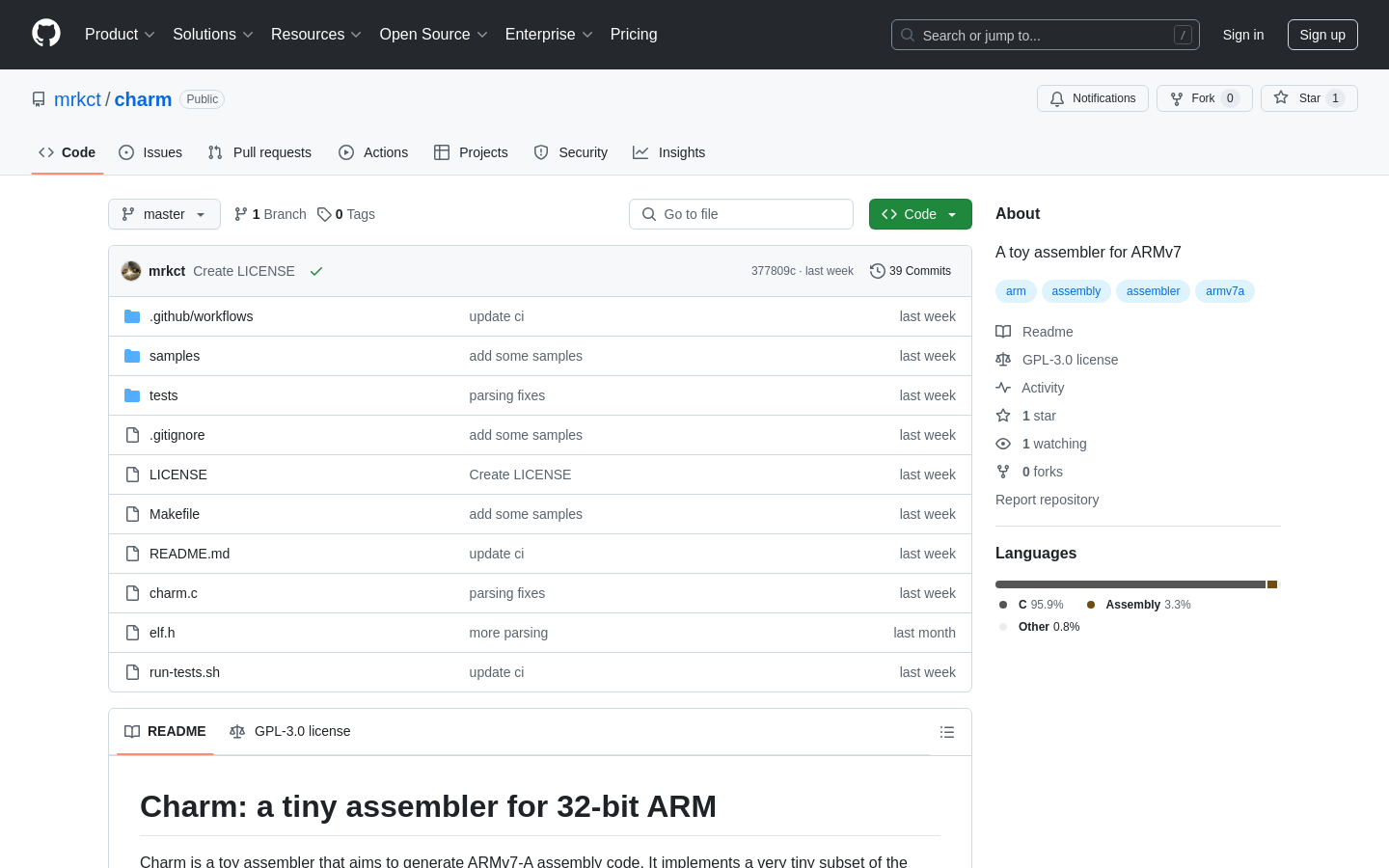Expand the Enterprise menu
The height and width of the screenshot is (868, 1389).
tap(549, 34)
